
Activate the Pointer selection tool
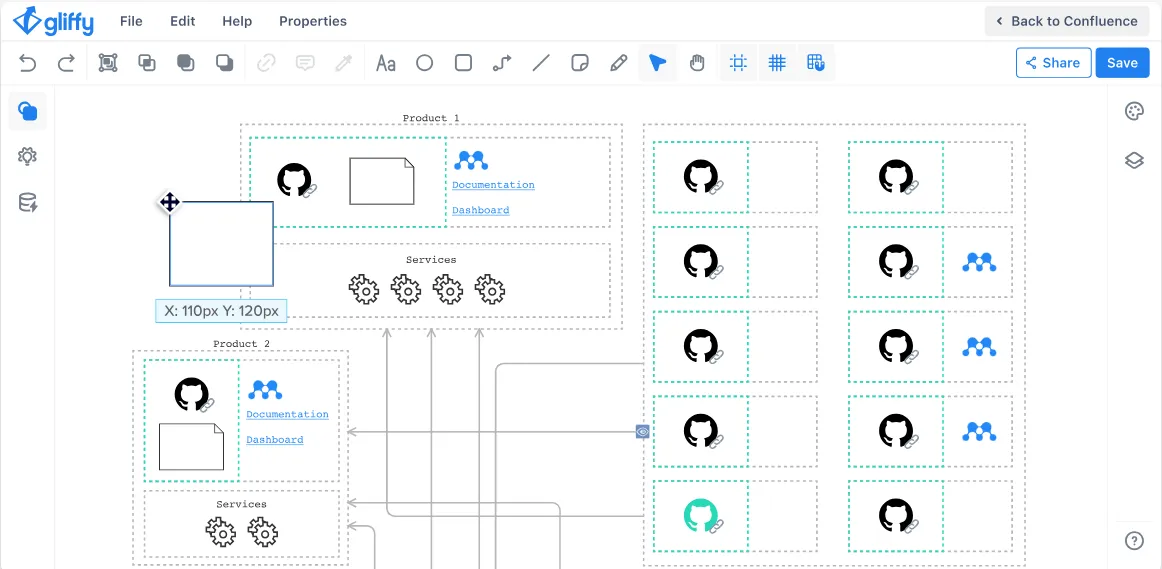(x=657, y=63)
